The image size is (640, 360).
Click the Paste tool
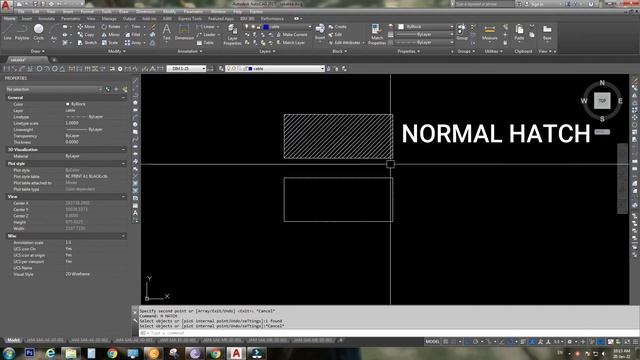pos(519,32)
